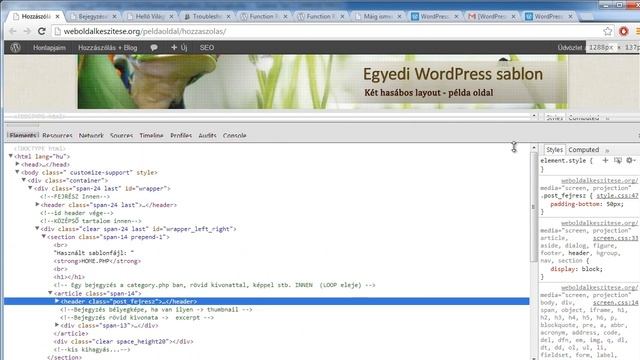Image resolution: width=640 pixels, height=360 pixels.
Task: Switch to the Bejegyzés browser tab
Action: tap(92, 17)
